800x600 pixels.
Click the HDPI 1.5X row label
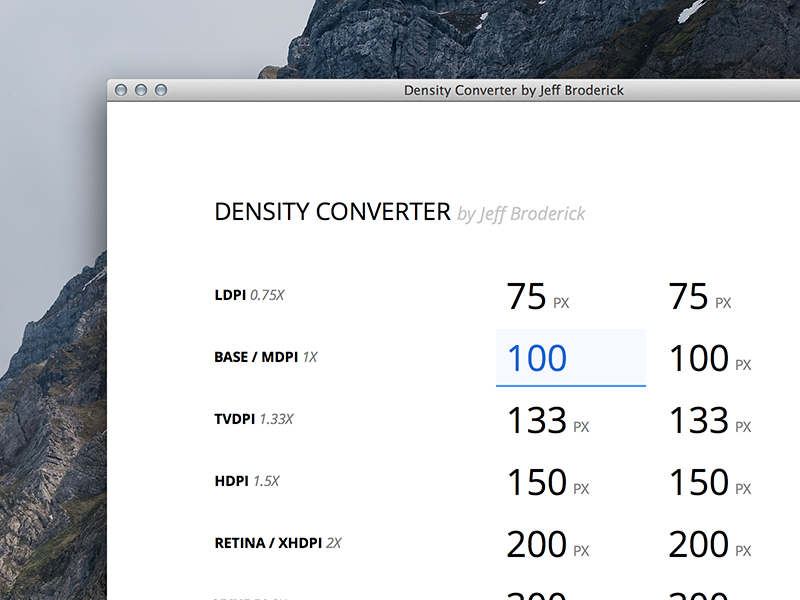(x=246, y=480)
